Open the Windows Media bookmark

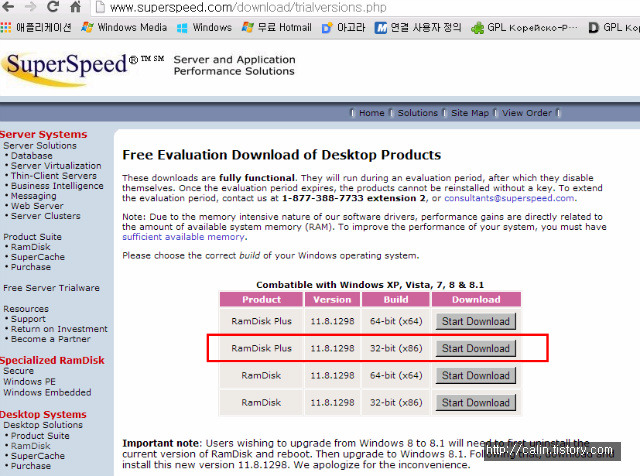pos(124,27)
